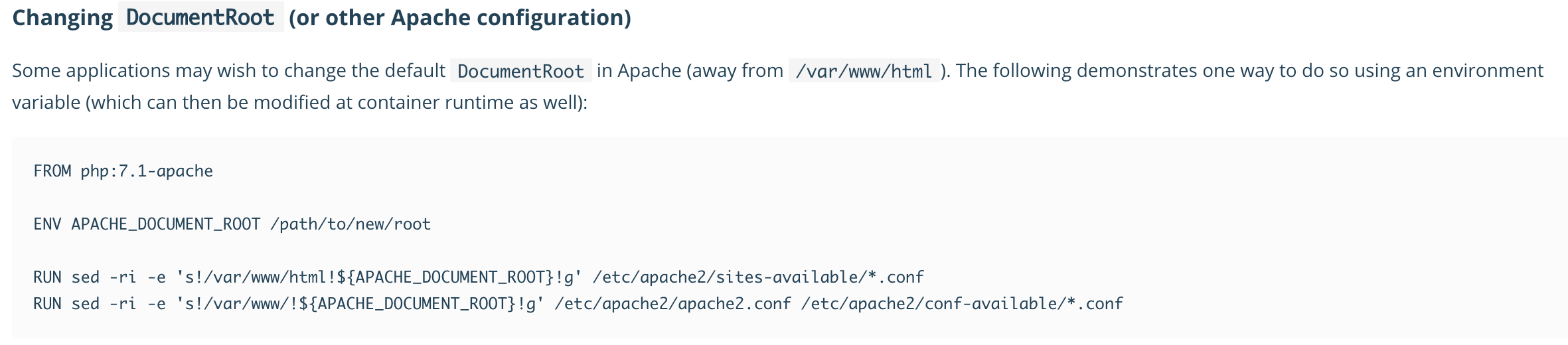Click /etc/apache2/sites-available/*.conf path
The width and height of the screenshot is (1568, 345).
tap(758, 277)
